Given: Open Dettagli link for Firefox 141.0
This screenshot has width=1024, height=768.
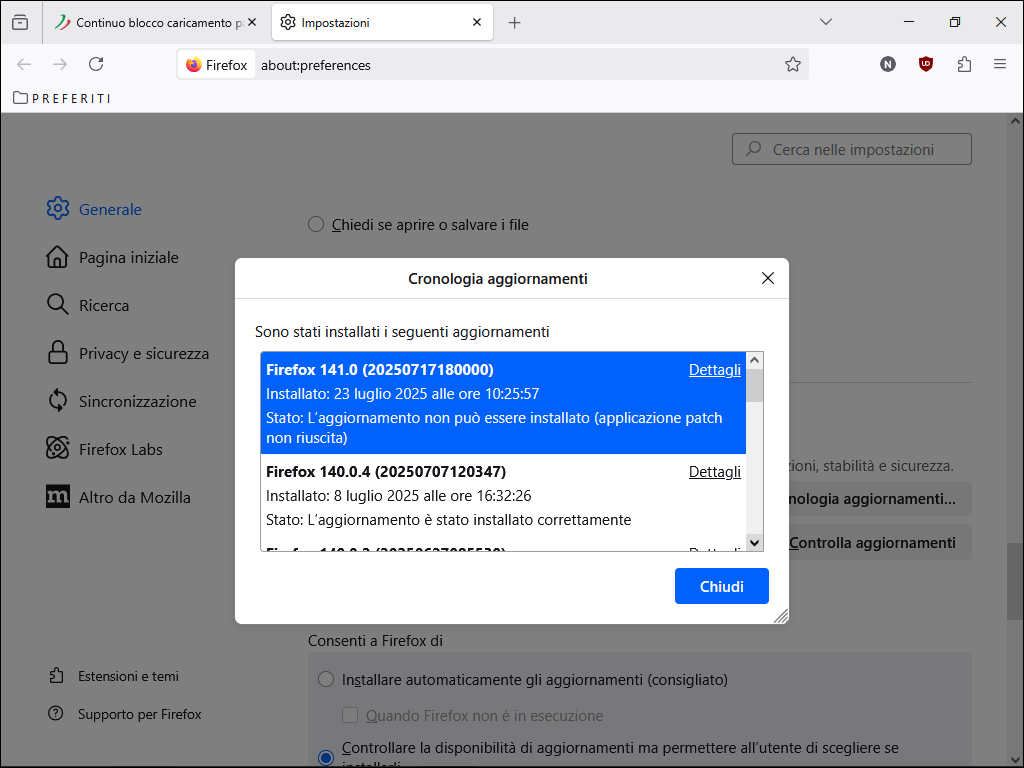Looking at the screenshot, I should 714,370.
